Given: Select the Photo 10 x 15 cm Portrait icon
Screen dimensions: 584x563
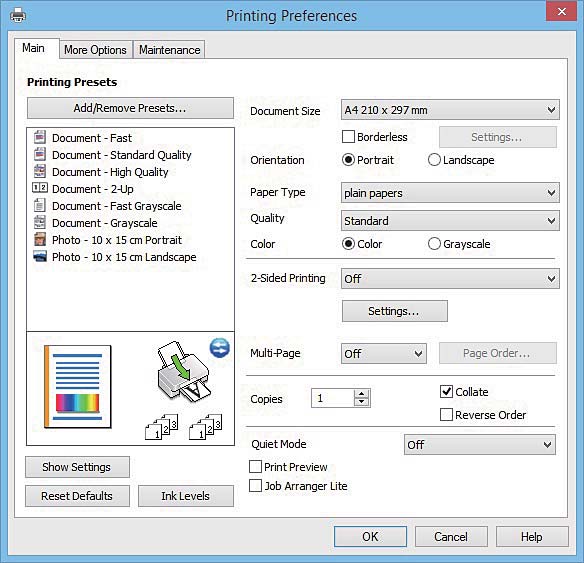Looking at the screenshot, I should (x=40, y=239).
